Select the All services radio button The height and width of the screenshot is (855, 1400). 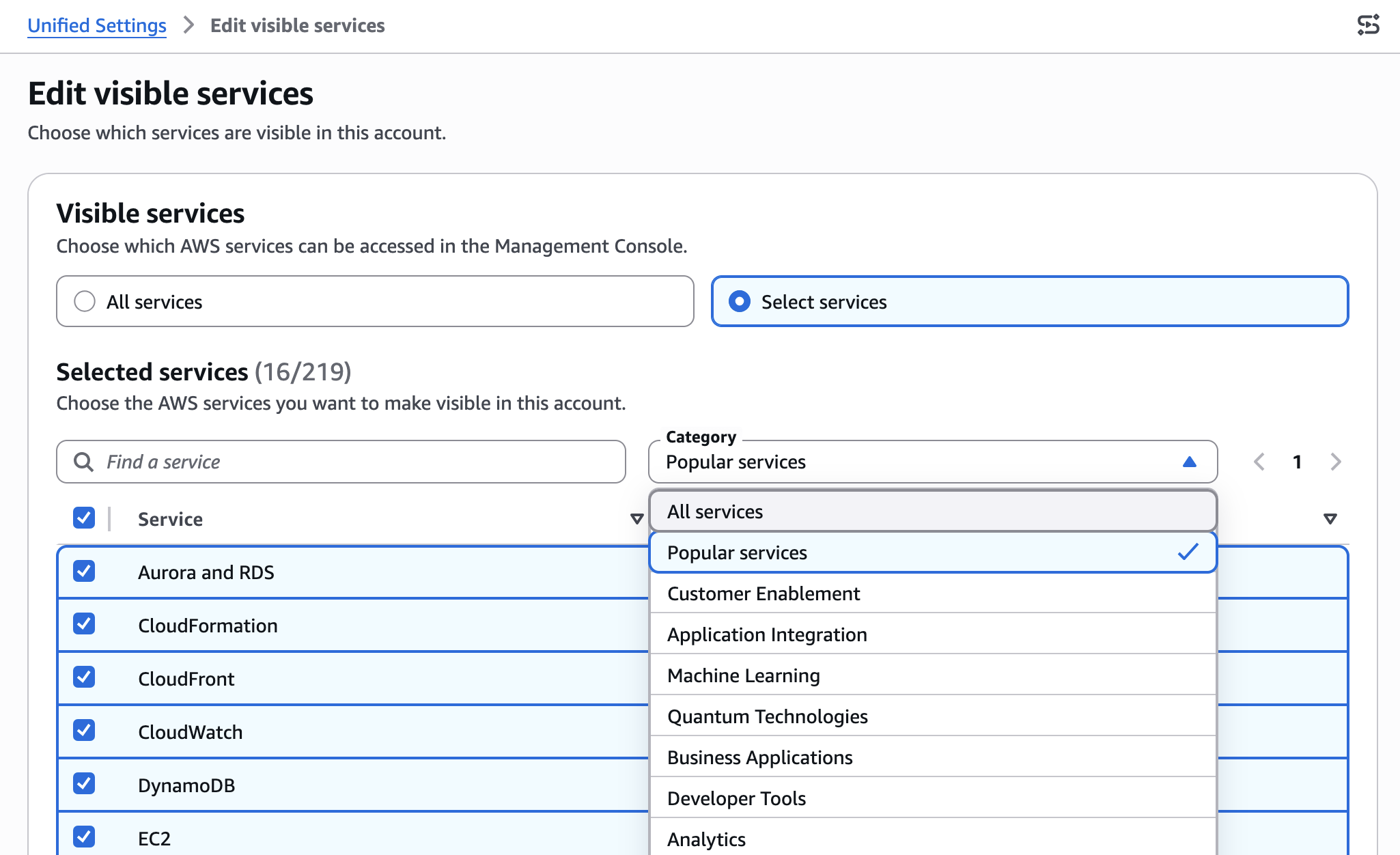[x=85, y=301]
